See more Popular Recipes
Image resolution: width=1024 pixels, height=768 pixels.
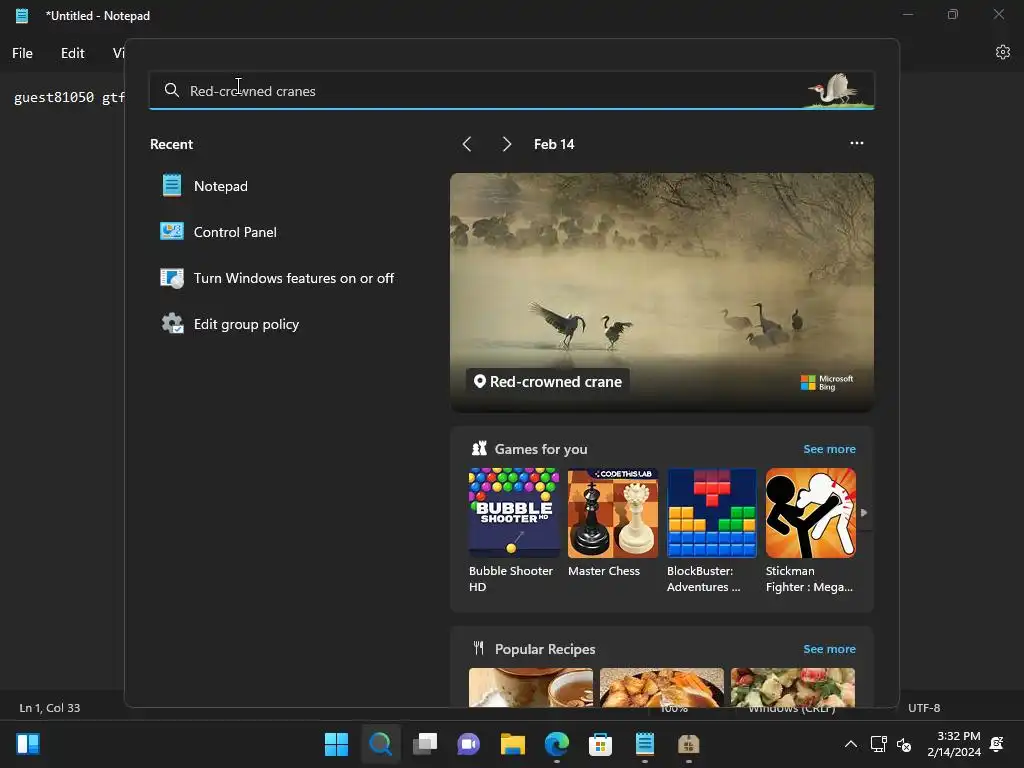pos(829,649)
